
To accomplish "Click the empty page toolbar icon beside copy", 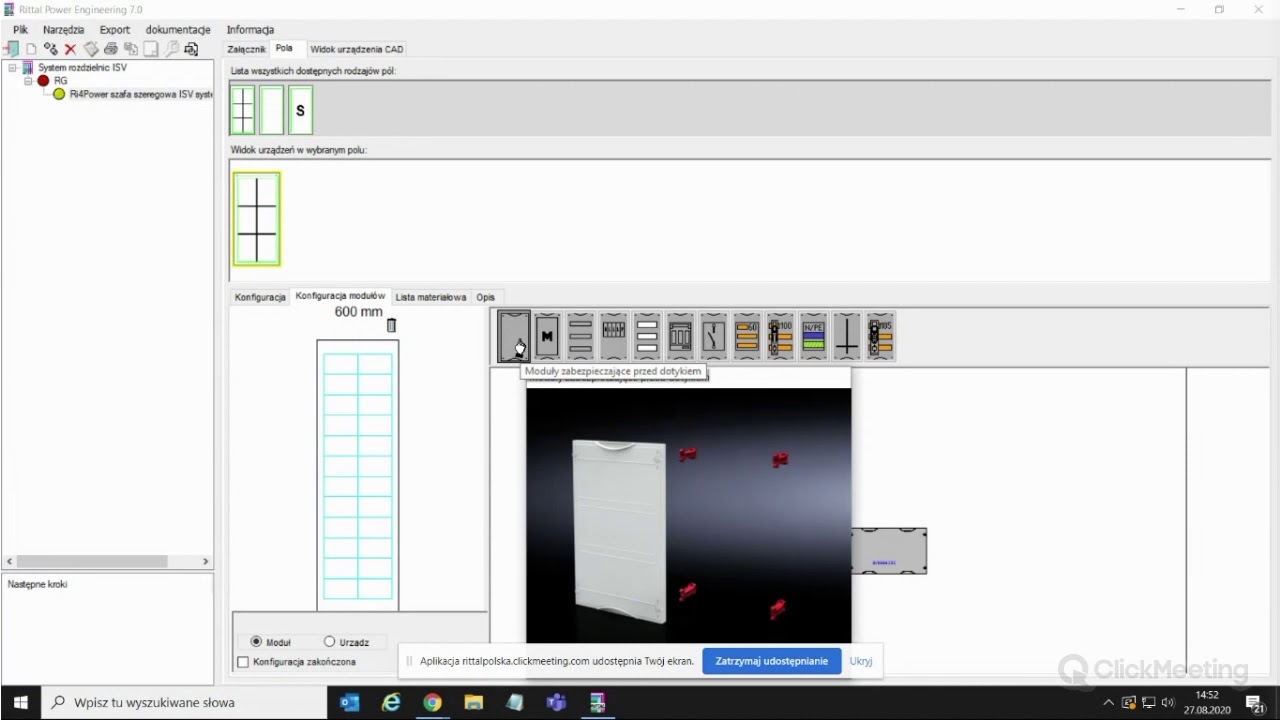I will [x=151, y=48].
